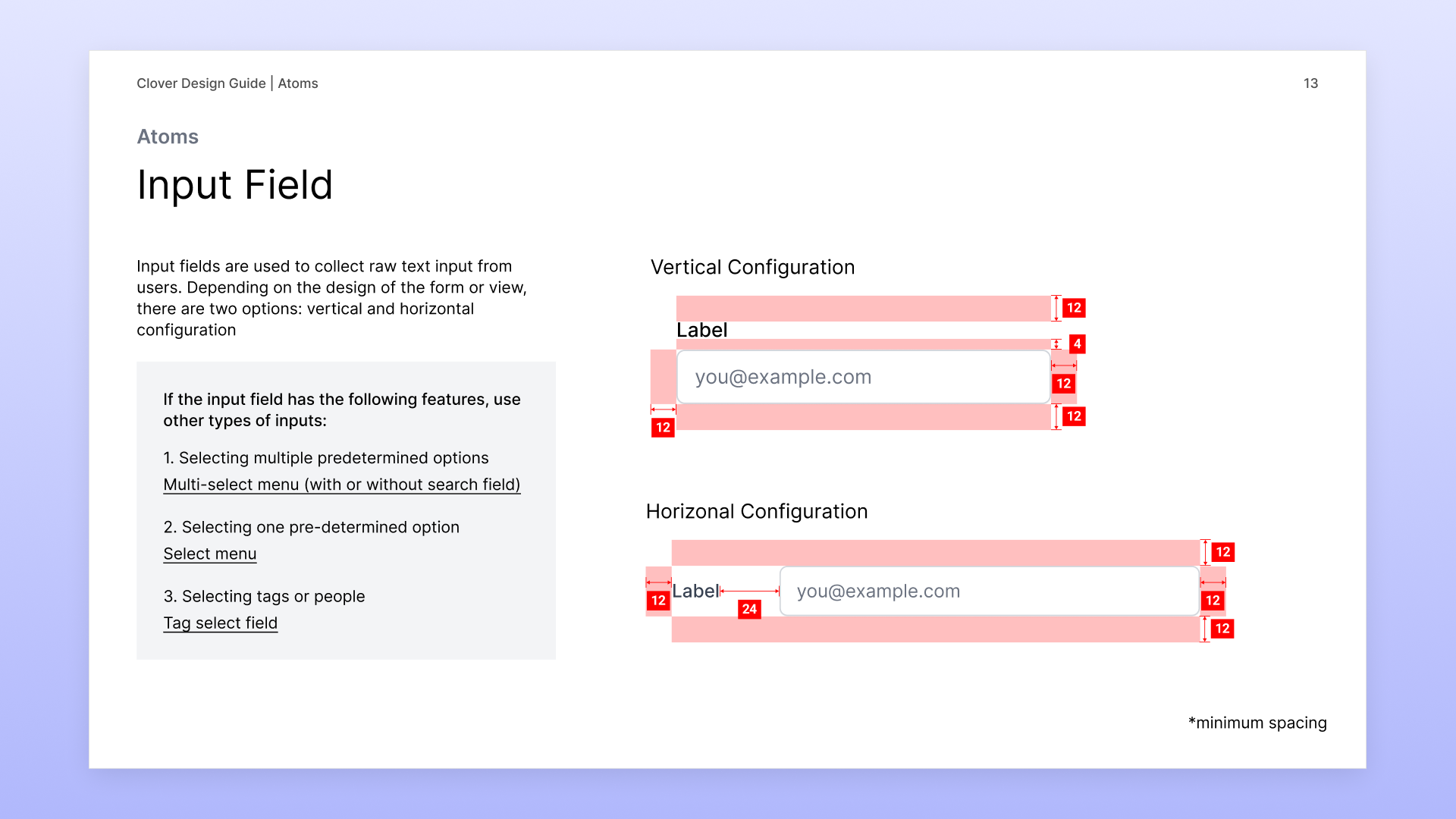Image resolution: width=1456 pixels, height=819 pixels.
Task: Click the minimum spacing footnote
Action: click(x=1257, y=723)
